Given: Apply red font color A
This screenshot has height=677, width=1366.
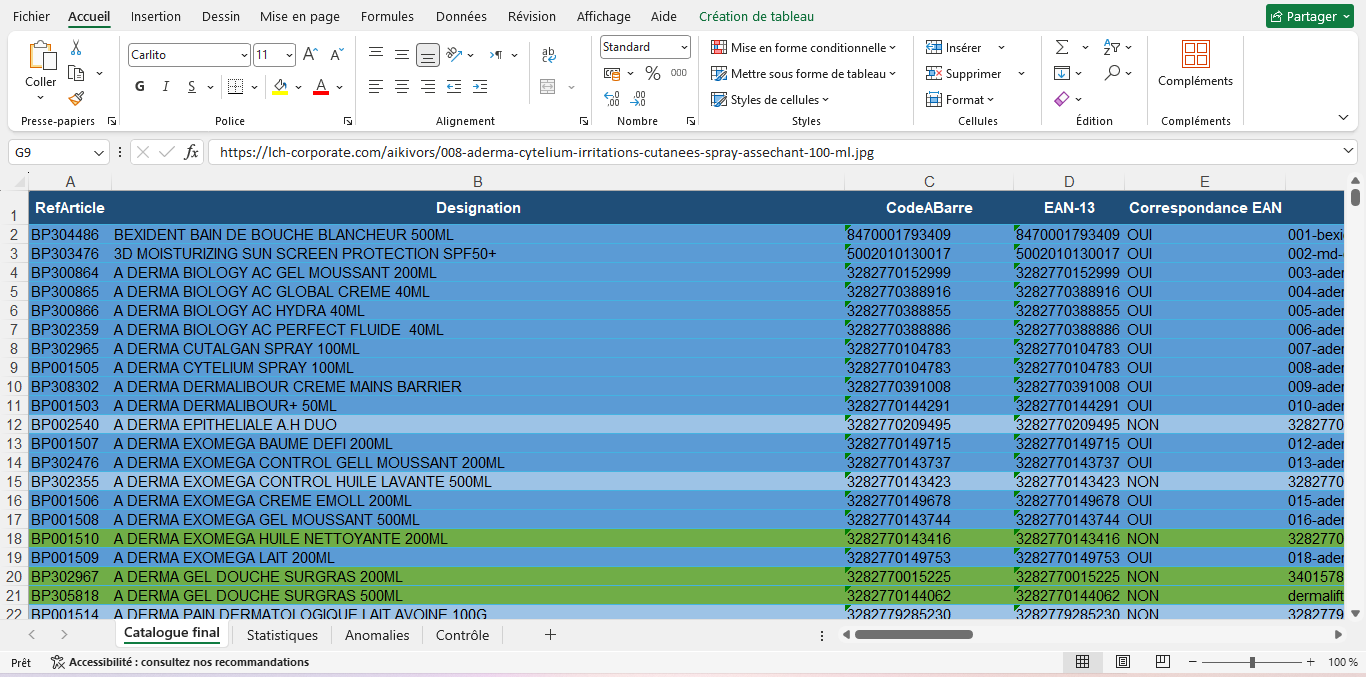Looking at the screenshot, I should point(321,87).
